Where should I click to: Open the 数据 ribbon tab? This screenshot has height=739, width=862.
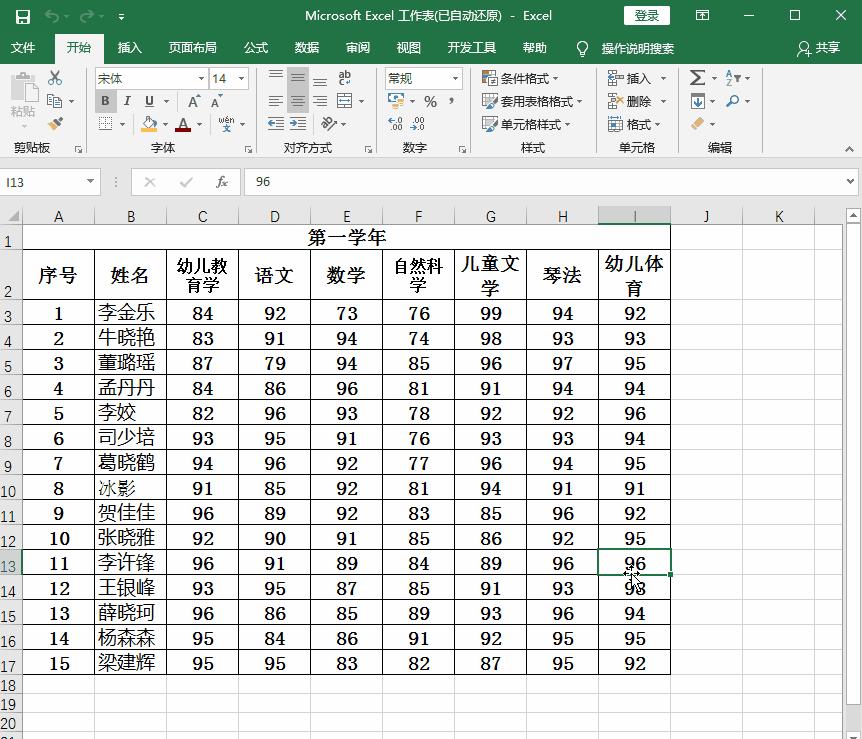(x=306, y=48)
